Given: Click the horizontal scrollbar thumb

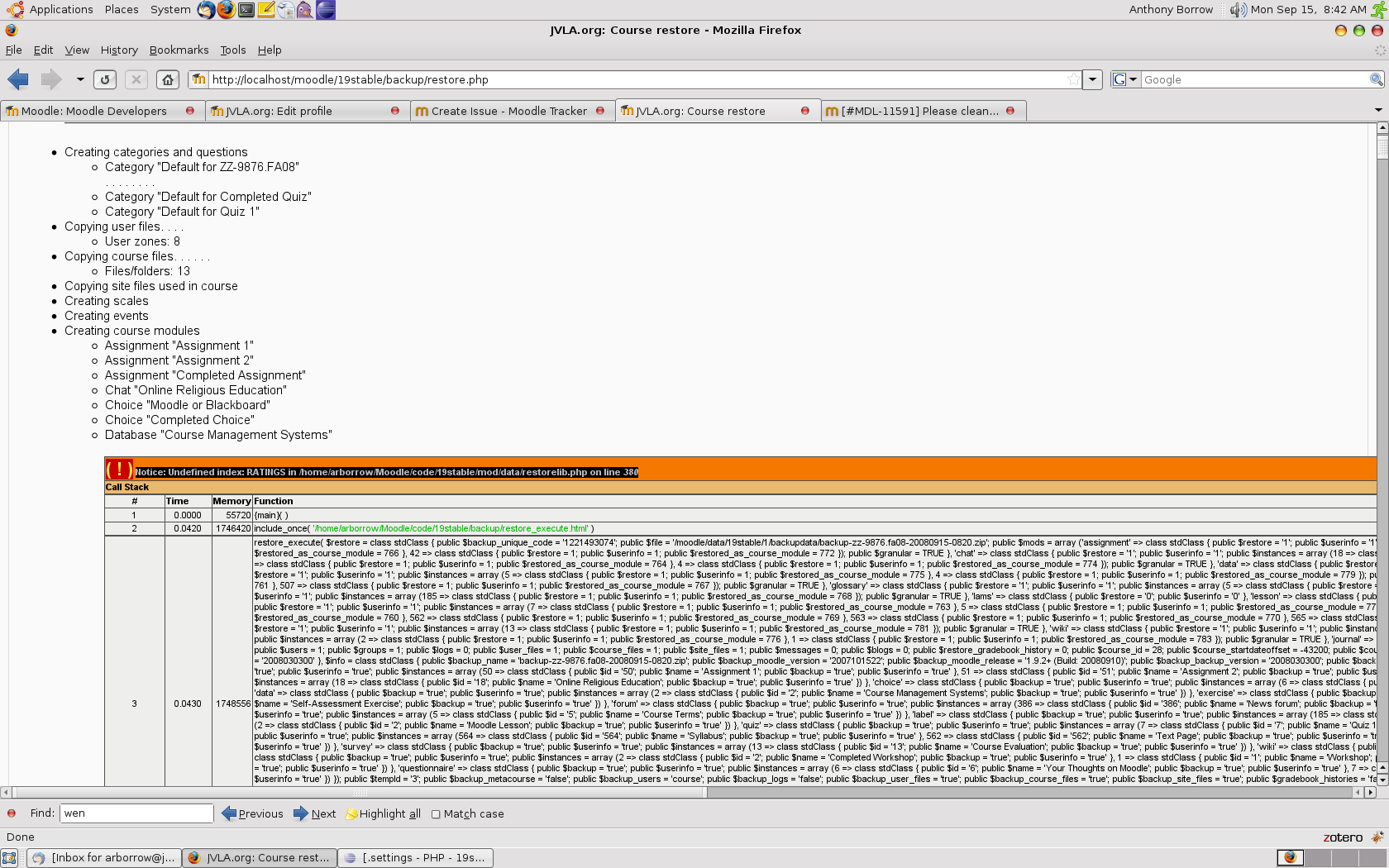Looking at the screenshot, I should coord(358,792).
